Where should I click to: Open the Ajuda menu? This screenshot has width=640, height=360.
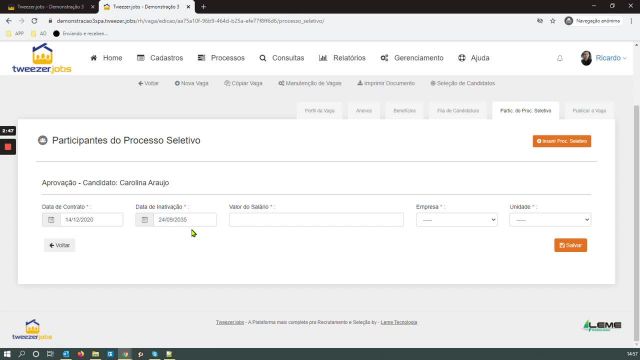473,58
